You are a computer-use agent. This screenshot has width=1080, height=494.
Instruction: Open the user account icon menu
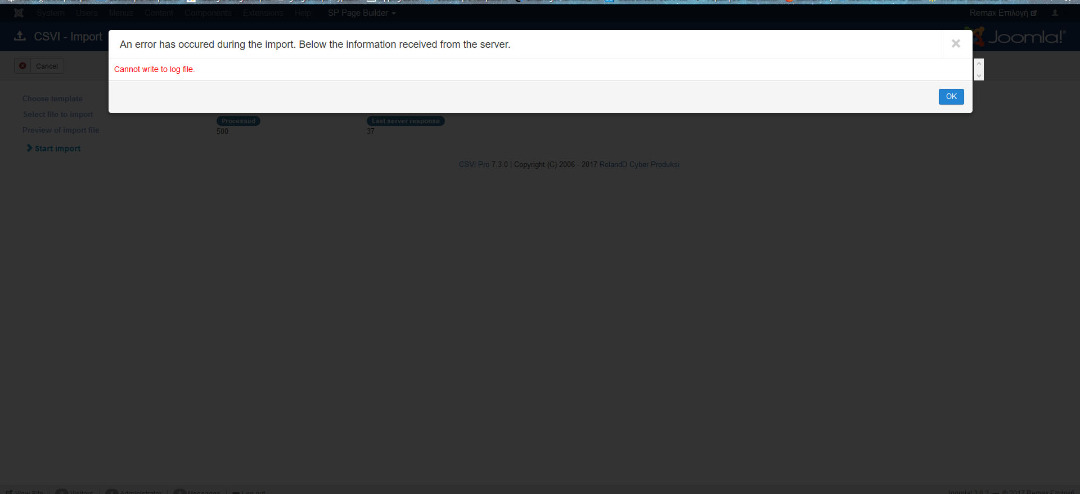pyautogui.click(x=1055, y=13)
